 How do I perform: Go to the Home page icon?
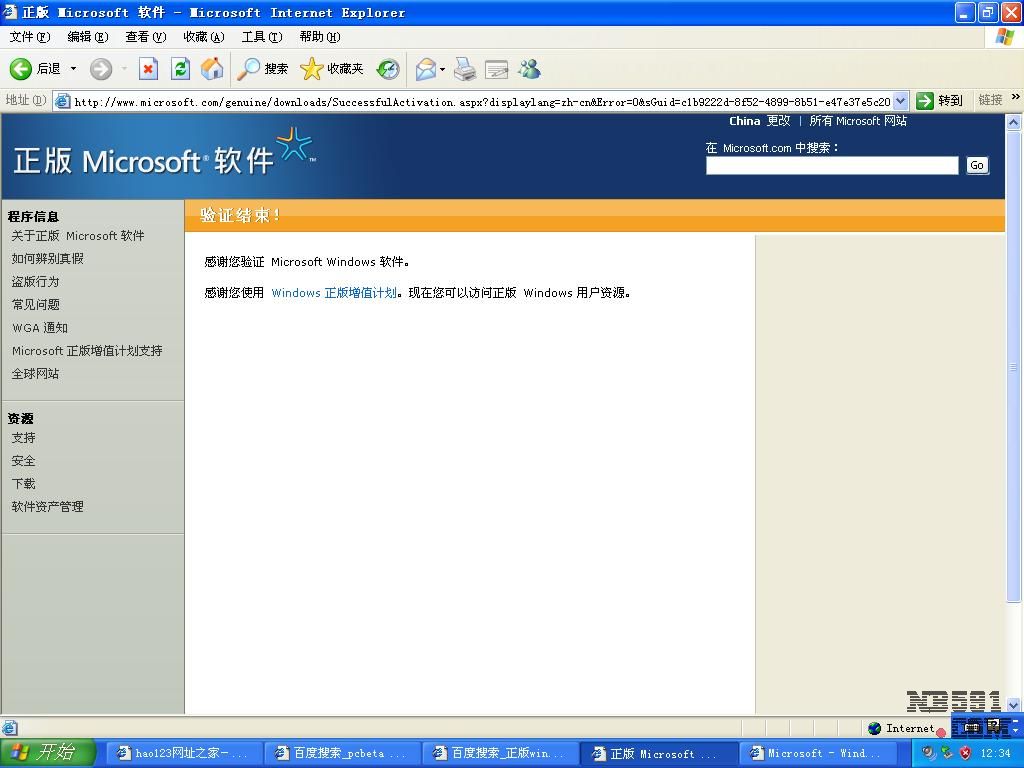pyautogui.click(x=212, y=69)
